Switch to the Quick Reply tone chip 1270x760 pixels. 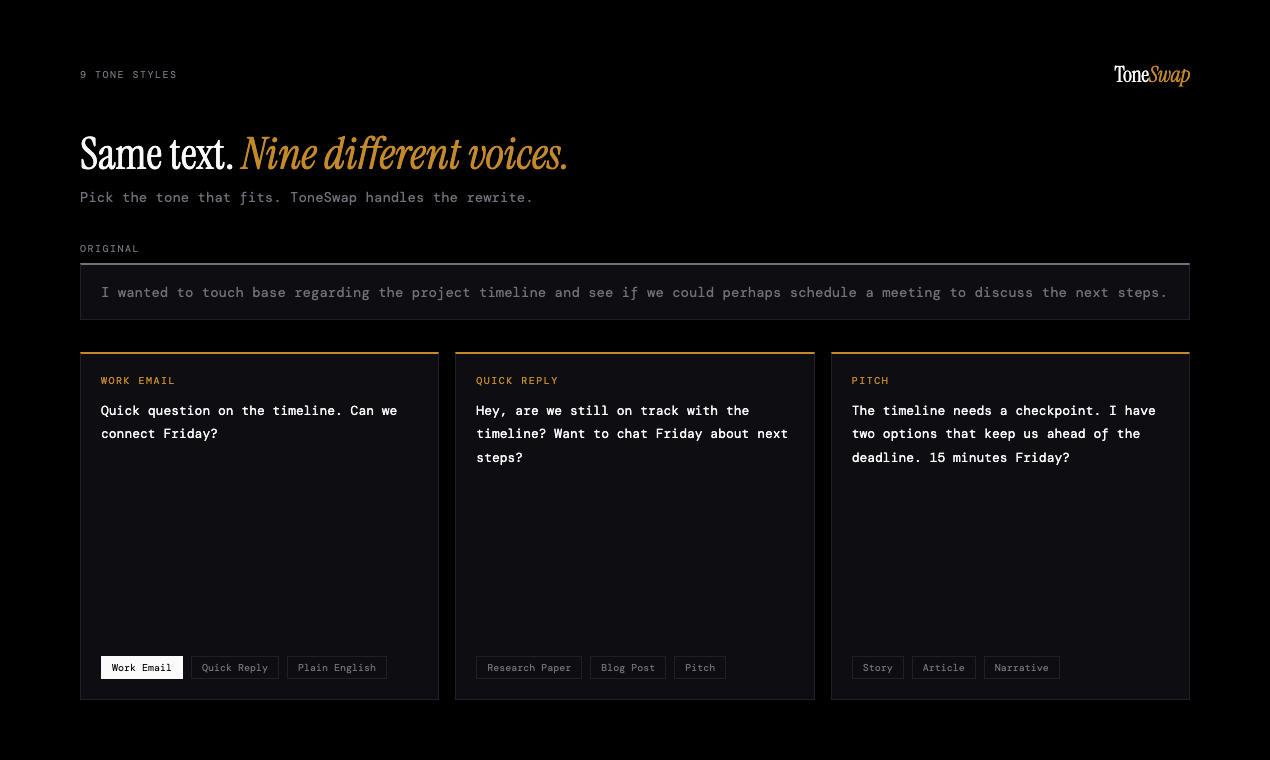tap(235, 667)
